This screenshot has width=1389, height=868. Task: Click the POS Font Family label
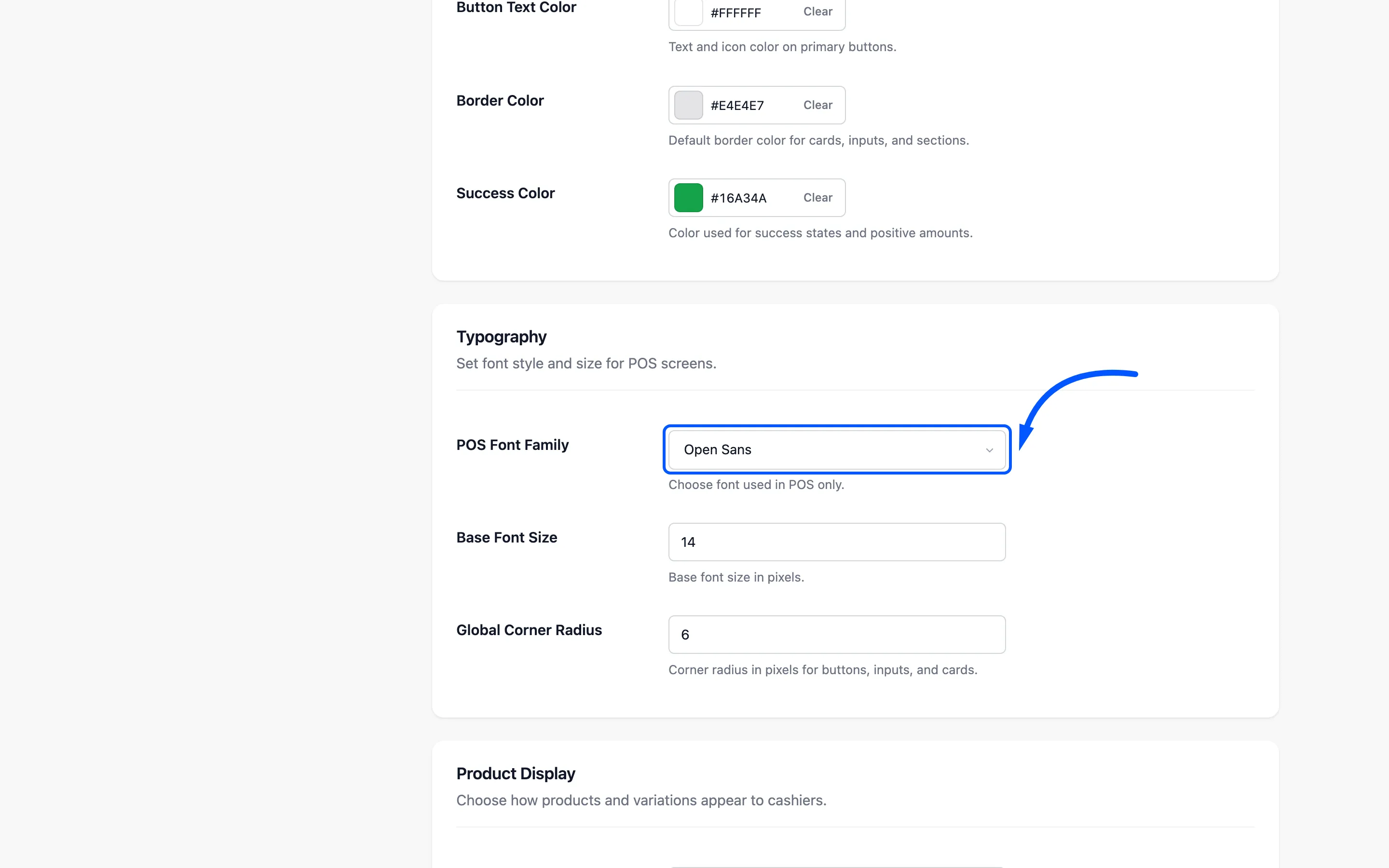tap(512, 445)
